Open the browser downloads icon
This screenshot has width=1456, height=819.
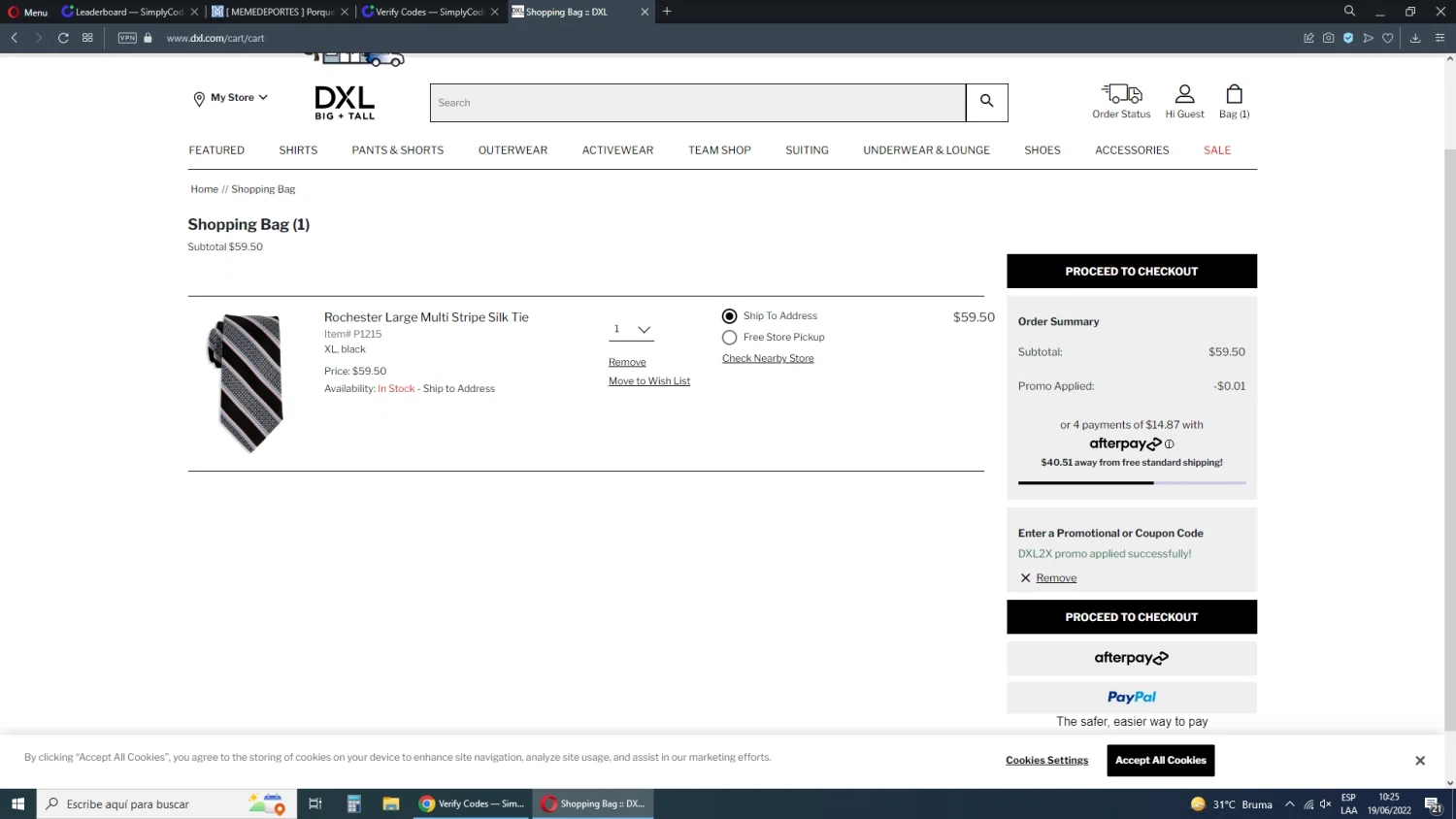tap(1415, 38)
